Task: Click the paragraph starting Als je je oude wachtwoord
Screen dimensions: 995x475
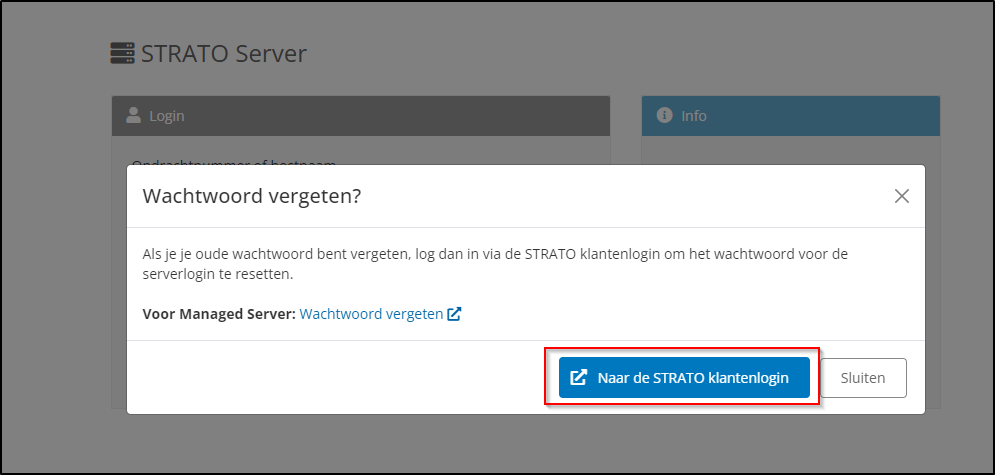Action: click(x=495, y=265)
